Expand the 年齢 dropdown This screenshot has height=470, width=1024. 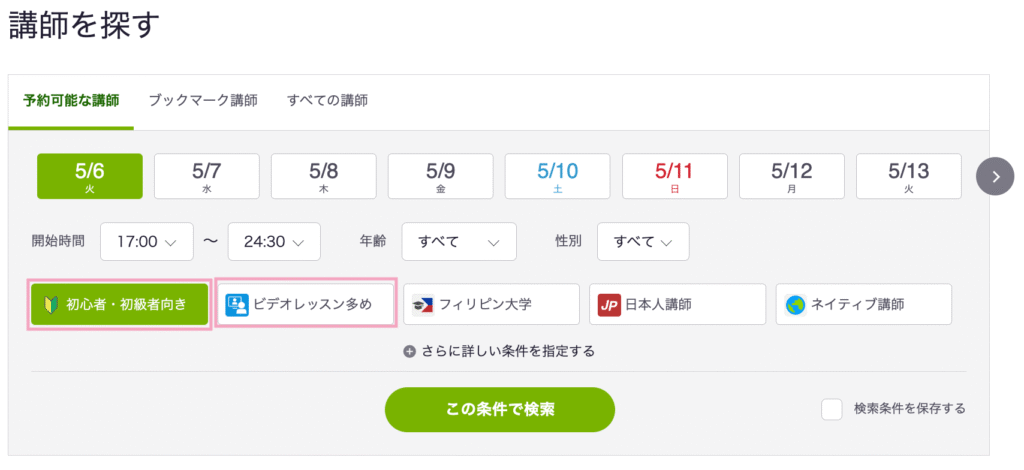tap(459, 242)
